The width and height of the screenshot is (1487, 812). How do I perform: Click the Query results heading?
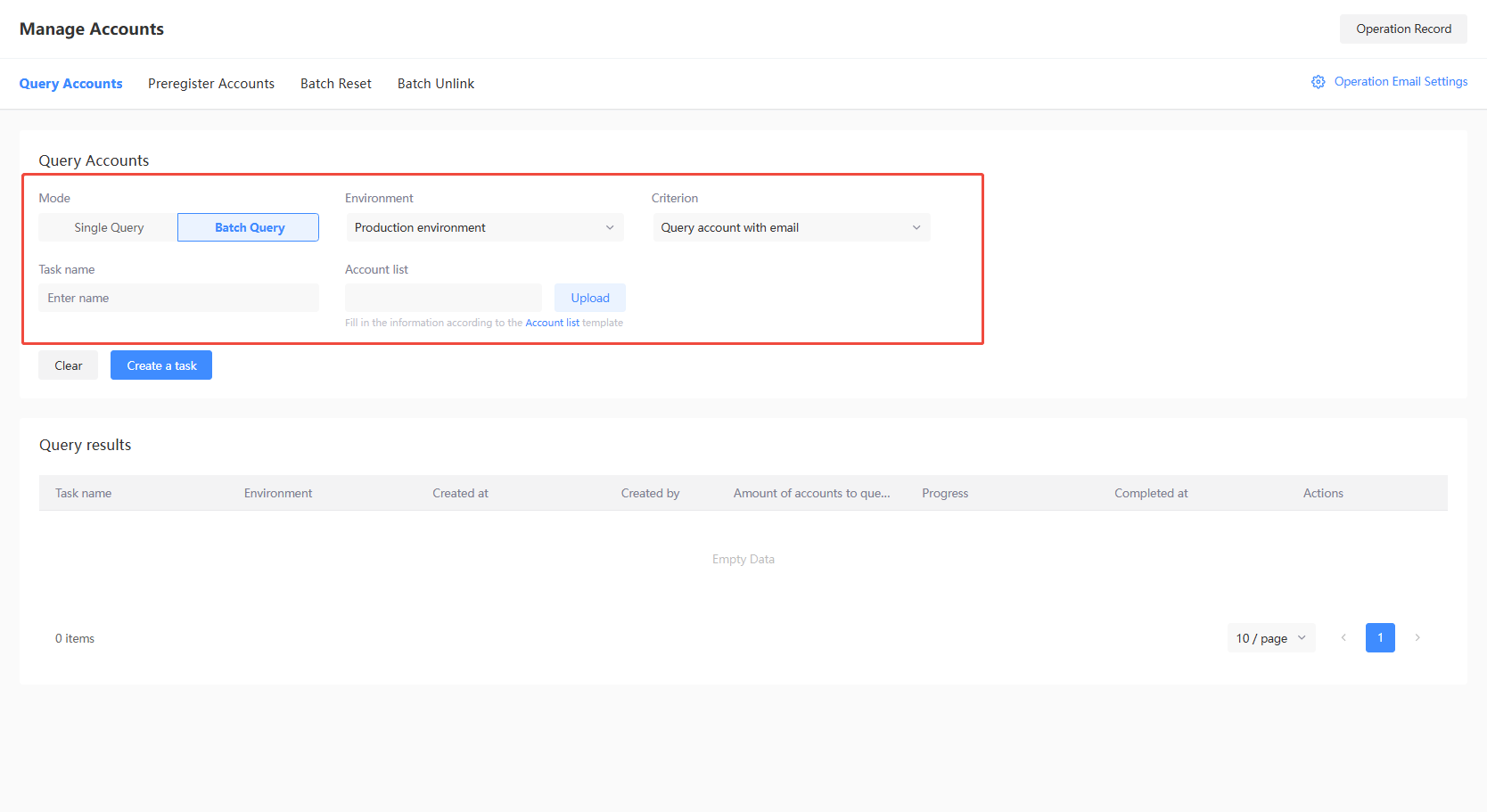(85, 445)
